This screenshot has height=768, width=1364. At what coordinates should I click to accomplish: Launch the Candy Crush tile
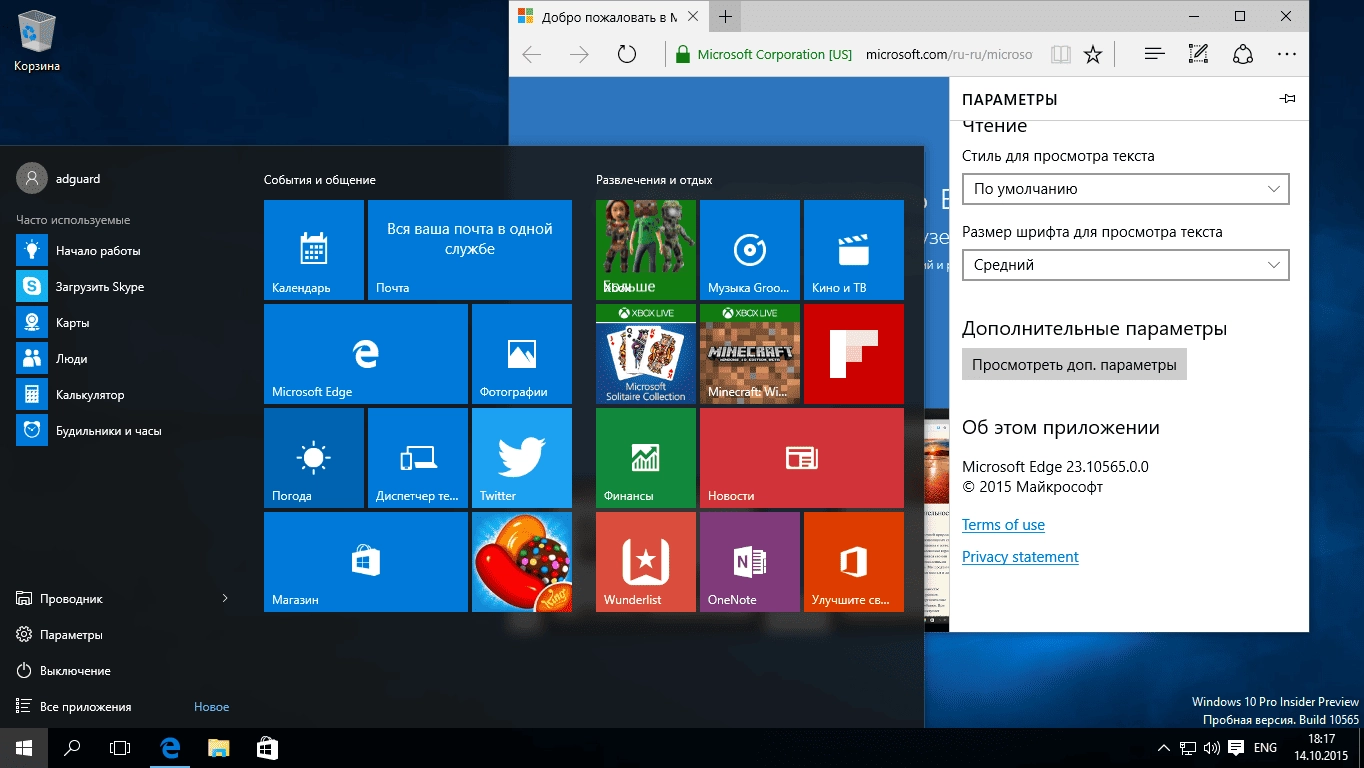point(522,562)
